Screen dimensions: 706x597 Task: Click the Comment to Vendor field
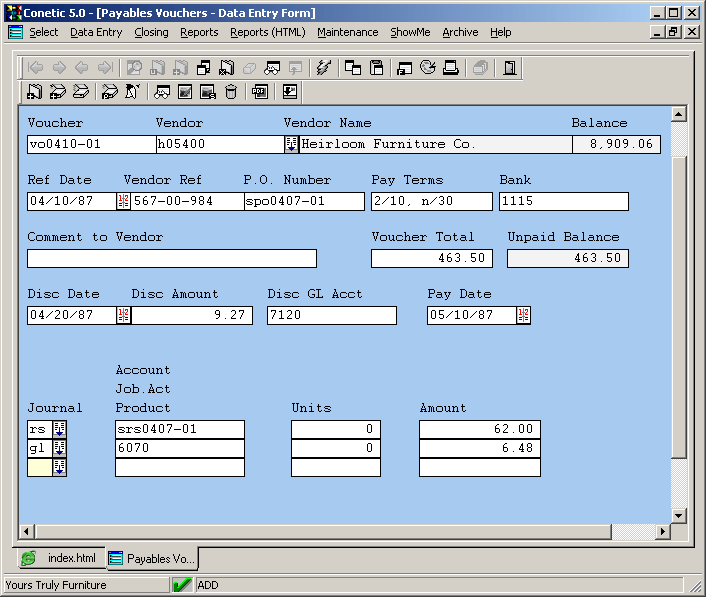(172, 259)
